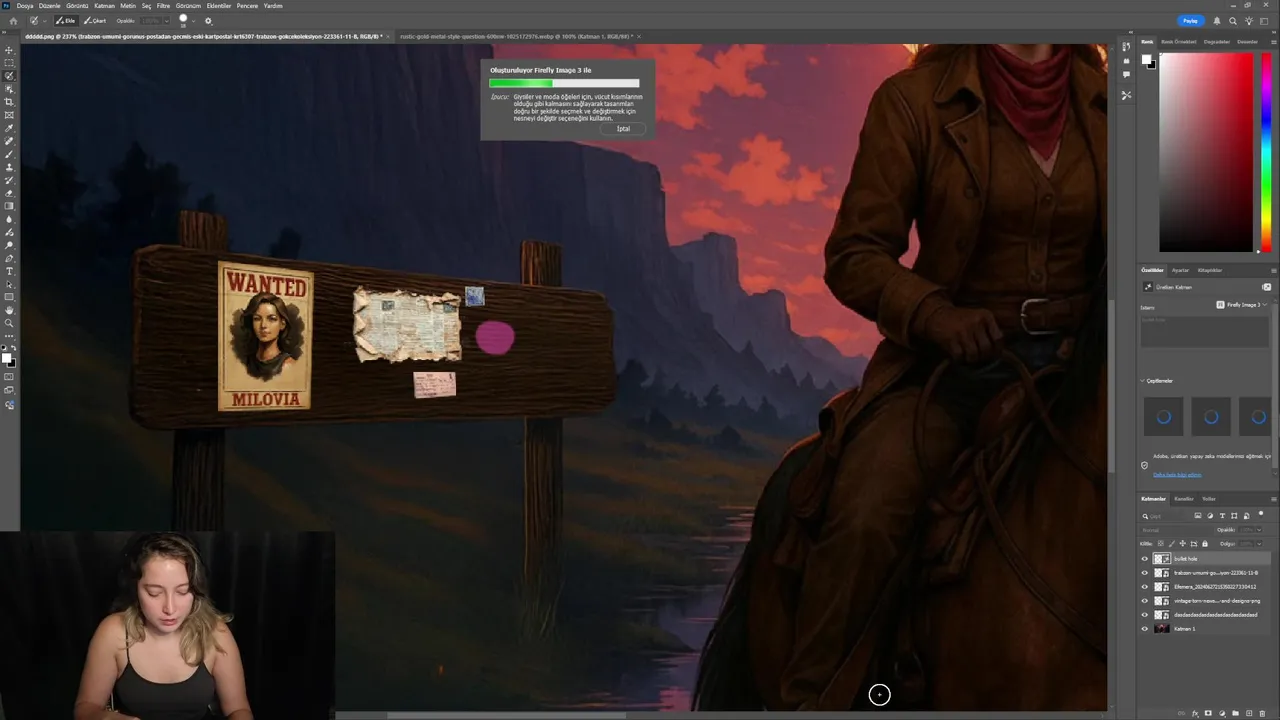This screenshot has width=1280, height=720.
Task: Switch to rustic-gold-metal document tab
Action: point(515,36)
